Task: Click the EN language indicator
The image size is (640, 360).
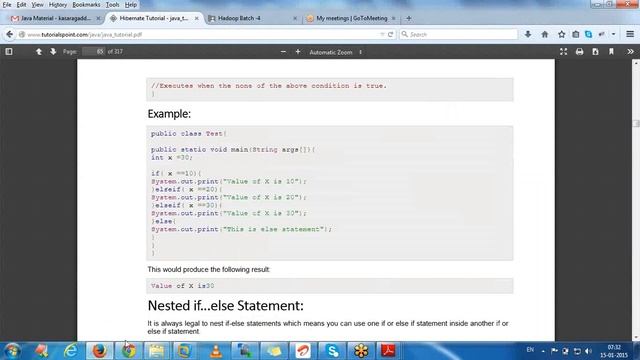Action: (530, 350)
